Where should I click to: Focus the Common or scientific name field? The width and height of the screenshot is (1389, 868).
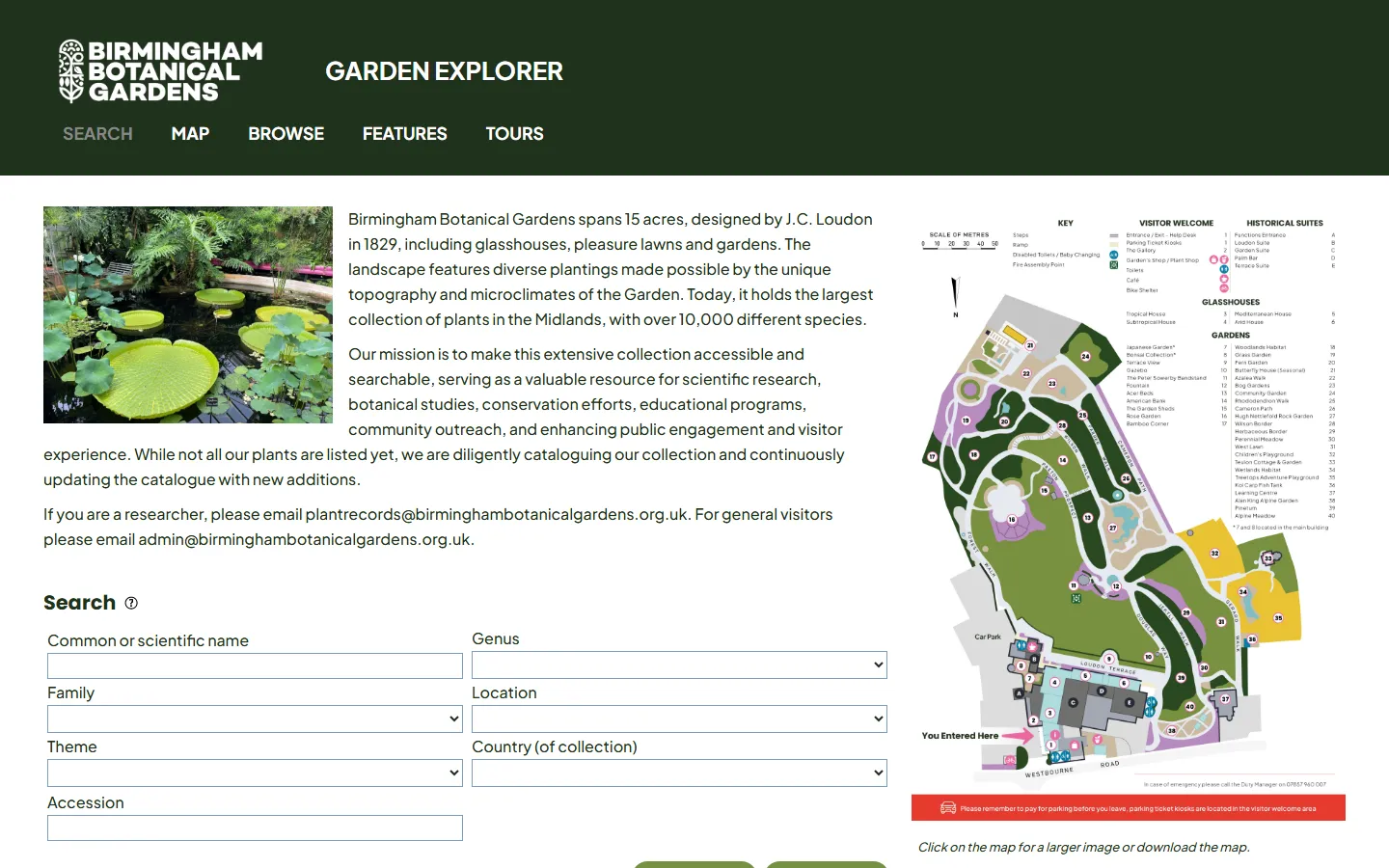tap(255, 666)
